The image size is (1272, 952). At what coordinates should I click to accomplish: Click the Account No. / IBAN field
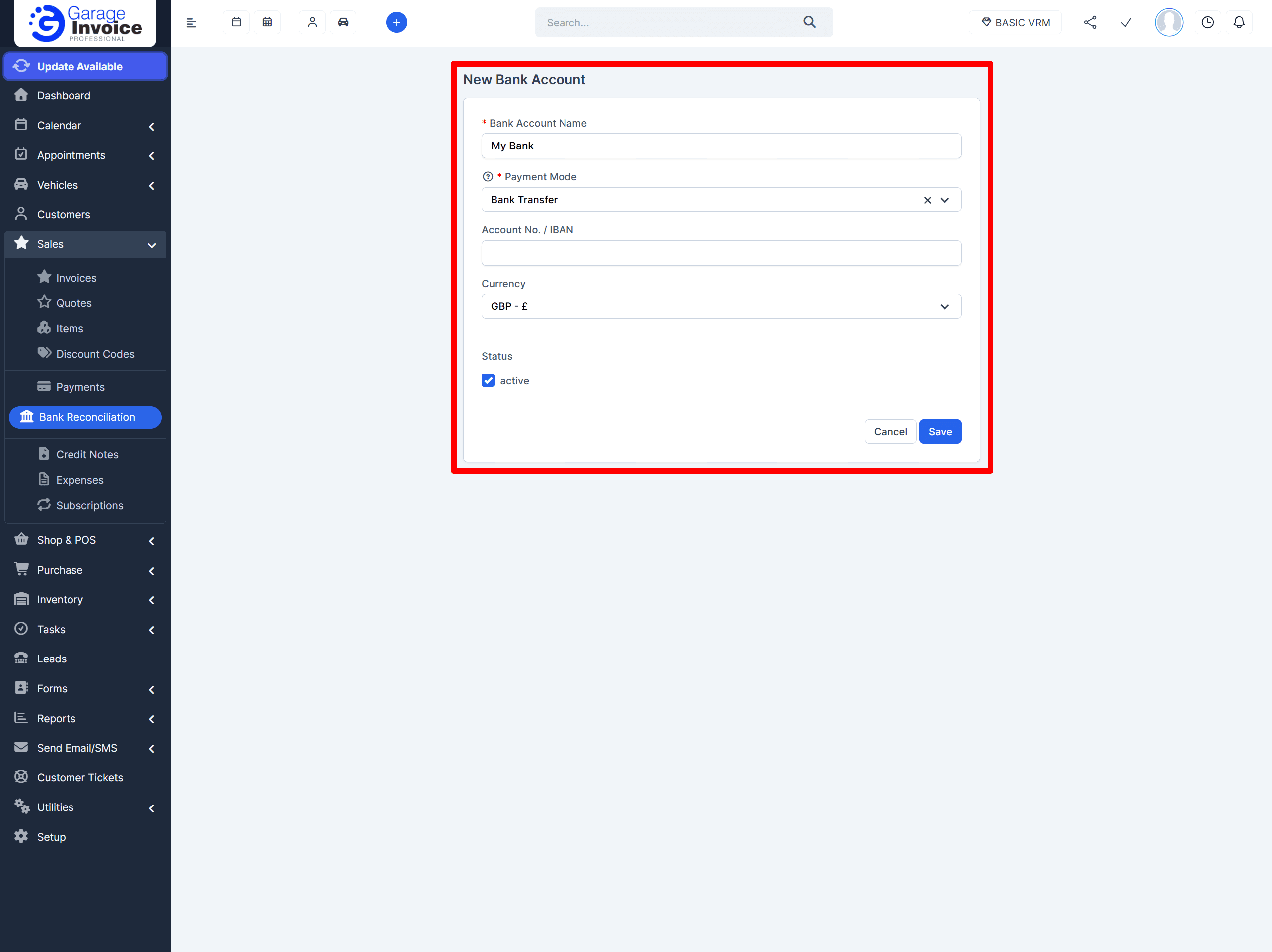tap(720, 253)
